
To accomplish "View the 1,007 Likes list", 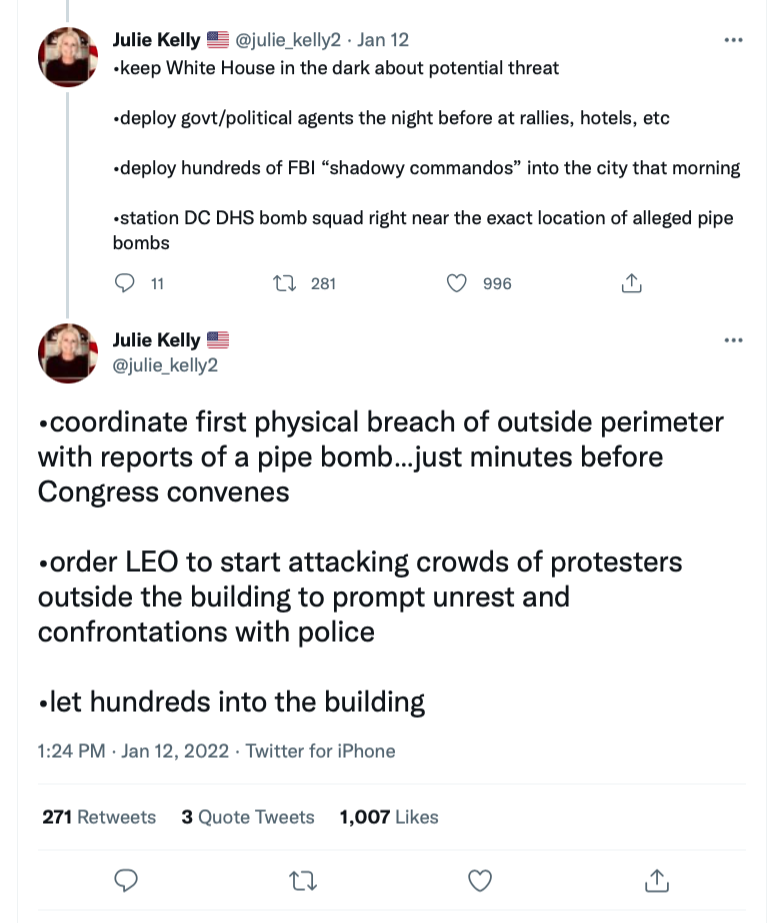I will [x=389, y=817].
